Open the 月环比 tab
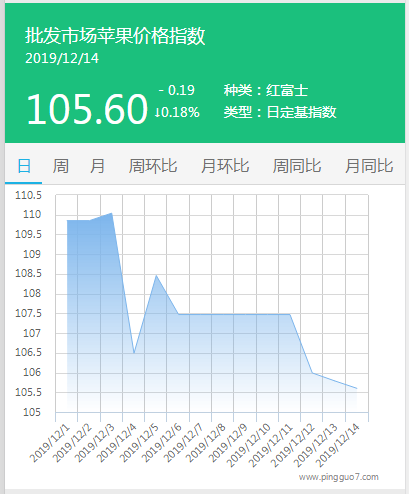 [x=225, y=166]
